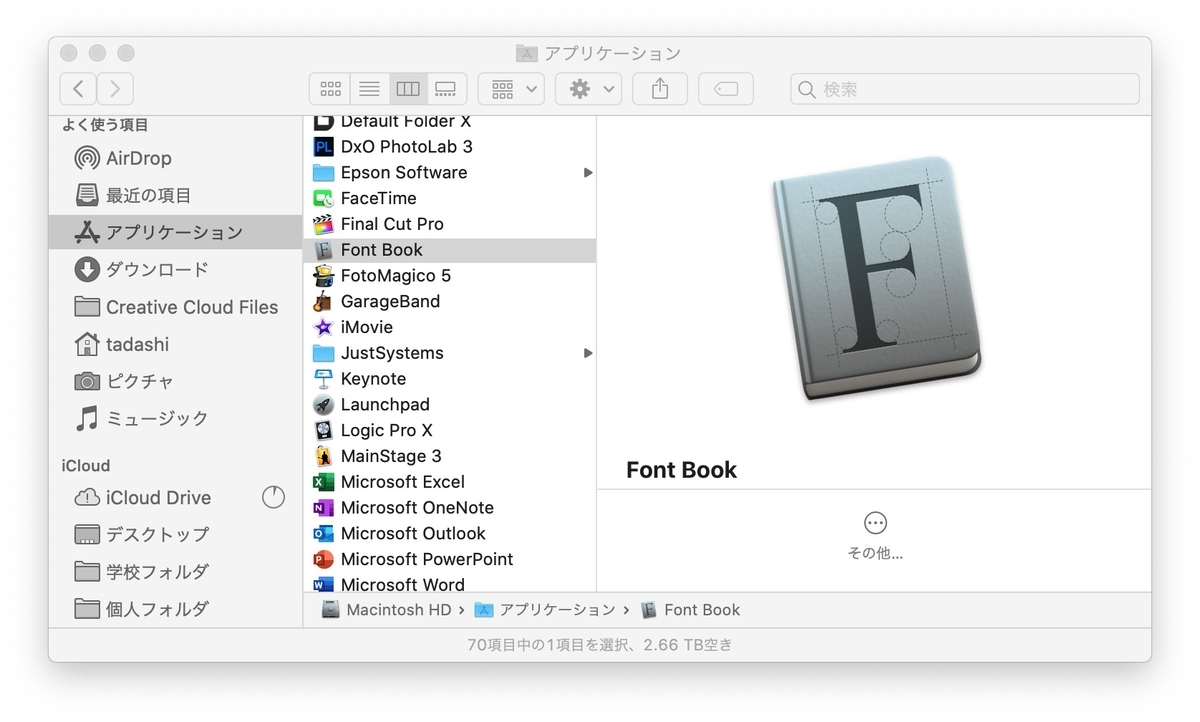
Task: Expand the JustSystems folder arrow
Action: click(588, 353)
